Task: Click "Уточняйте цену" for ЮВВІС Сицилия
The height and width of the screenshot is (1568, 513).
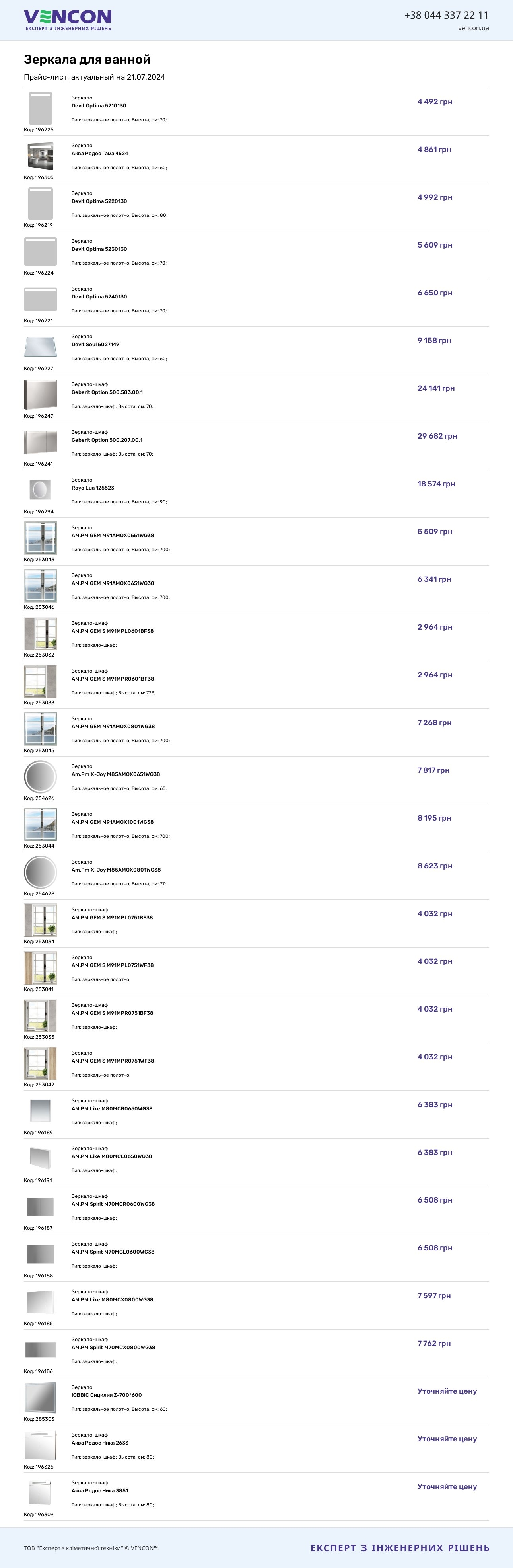Action: pos(447,1391)
